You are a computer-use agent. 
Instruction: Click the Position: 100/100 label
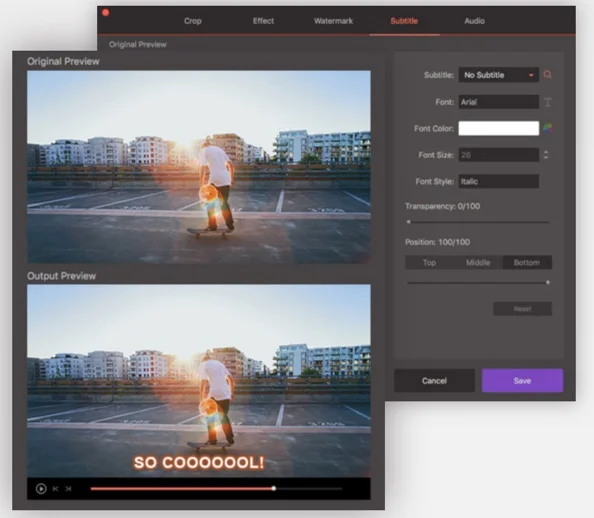[438, 242]
